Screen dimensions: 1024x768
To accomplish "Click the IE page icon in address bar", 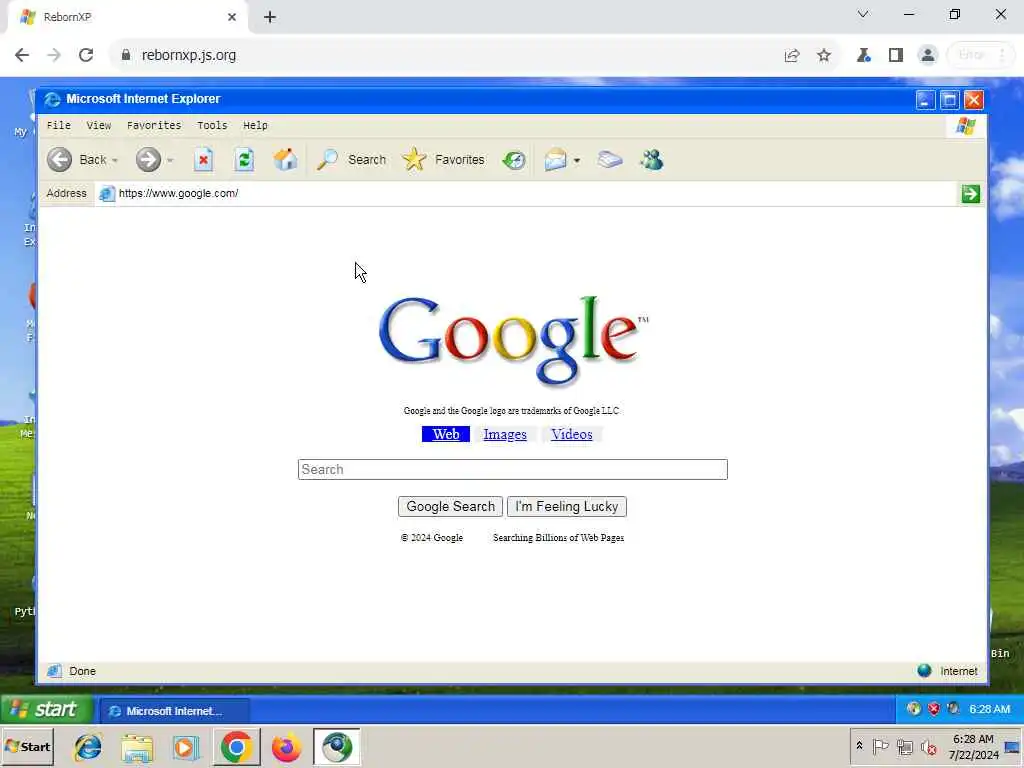I will tap(107, 193).
